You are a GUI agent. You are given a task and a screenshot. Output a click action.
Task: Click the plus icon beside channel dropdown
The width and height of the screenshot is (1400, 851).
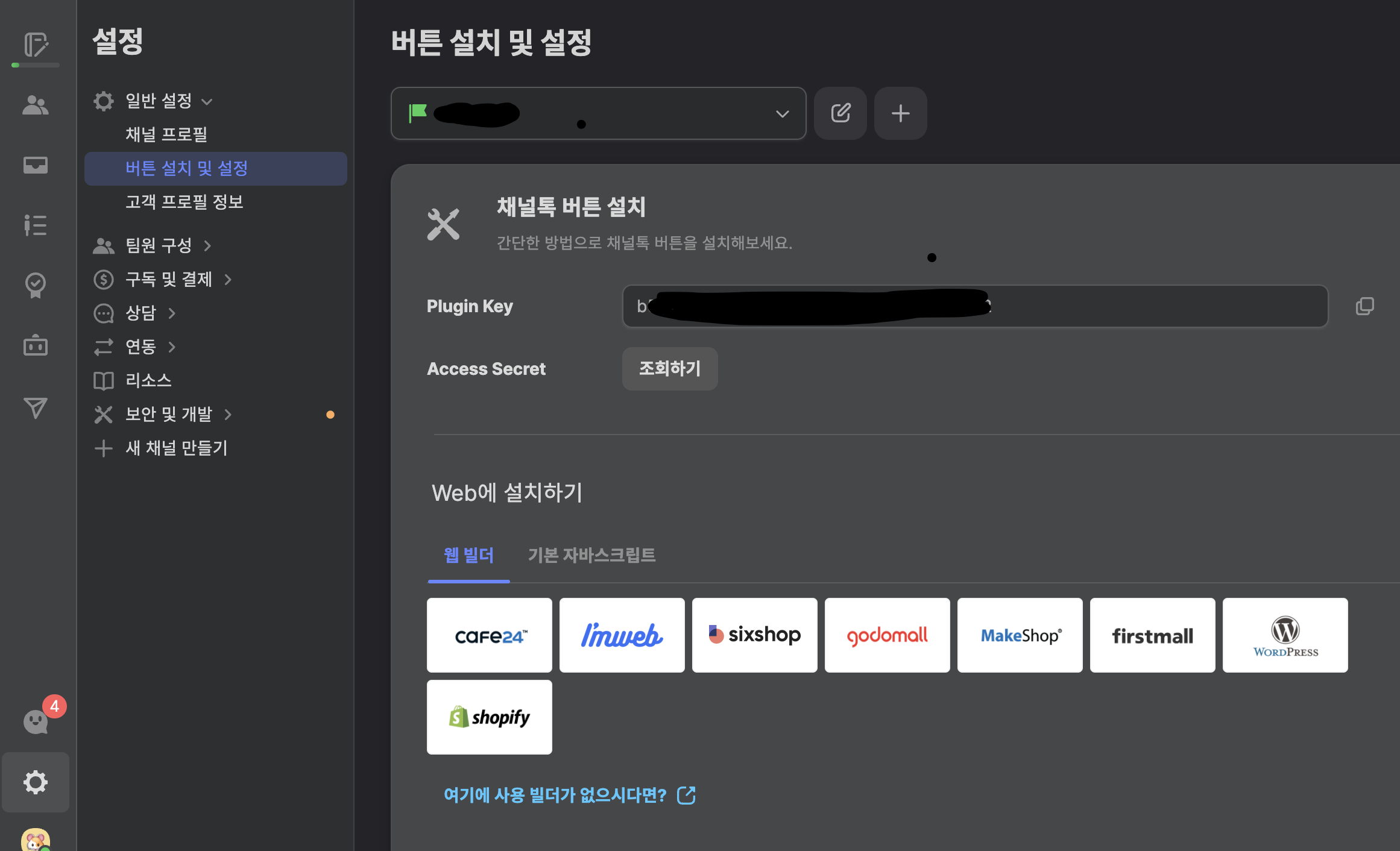(900, 113)
